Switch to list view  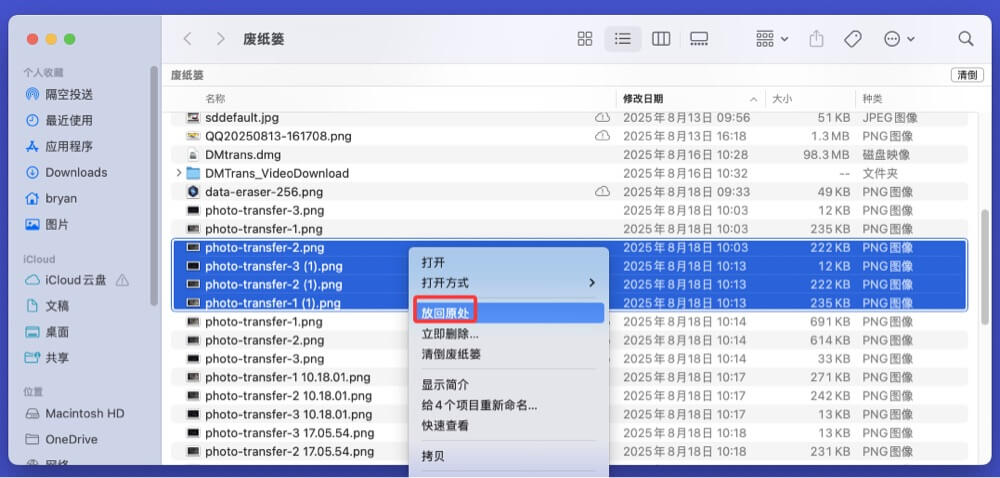[x=622, y=39]
